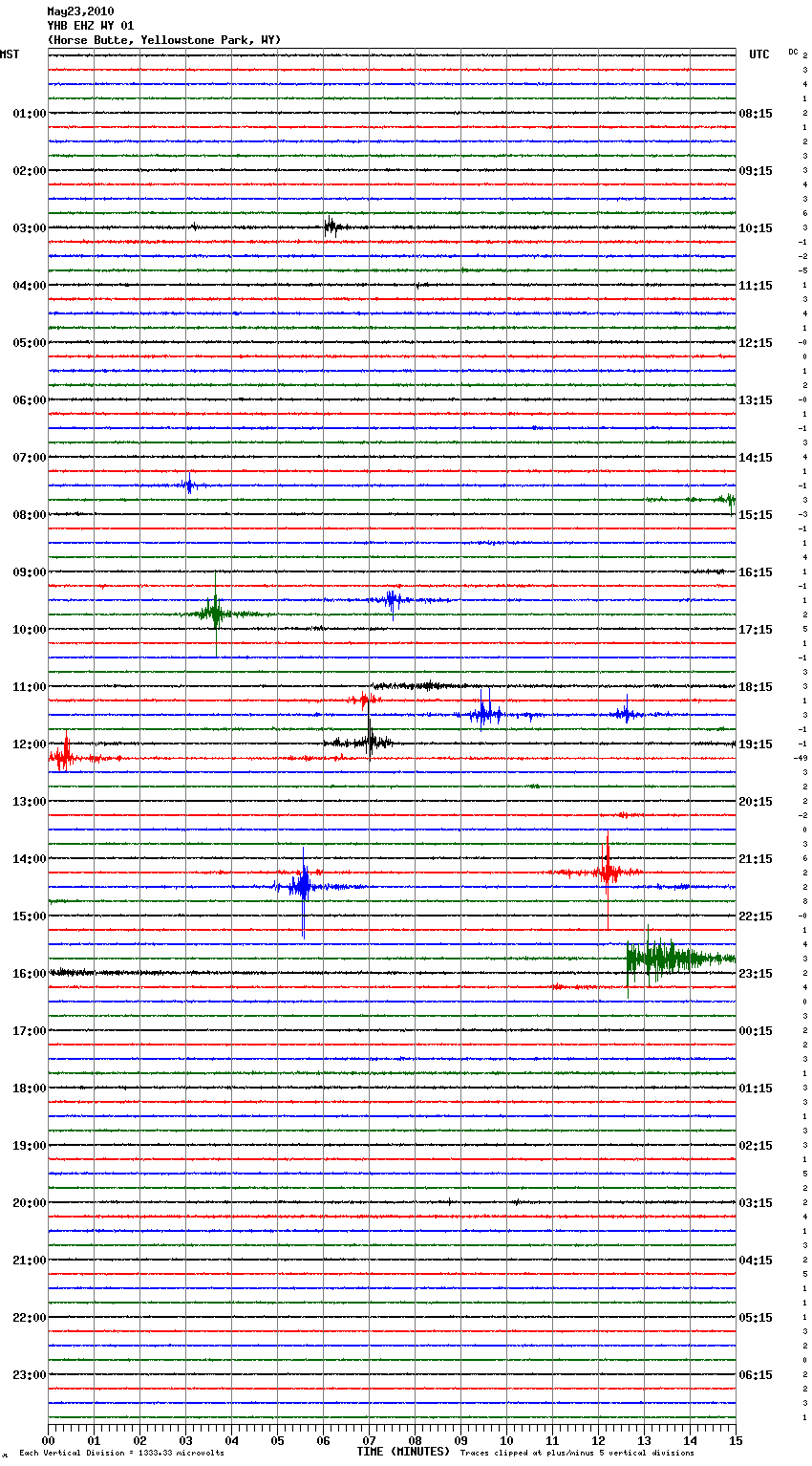Click the 10:15 UTC time label
The width and height of the screenshot is (812, 1466).
(756, 228)
